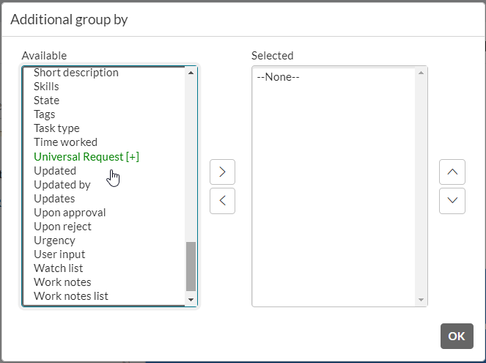Viewport: 486px width, 363px height.
Task: Click the move-up chevron button
Action: coord(452,172)
